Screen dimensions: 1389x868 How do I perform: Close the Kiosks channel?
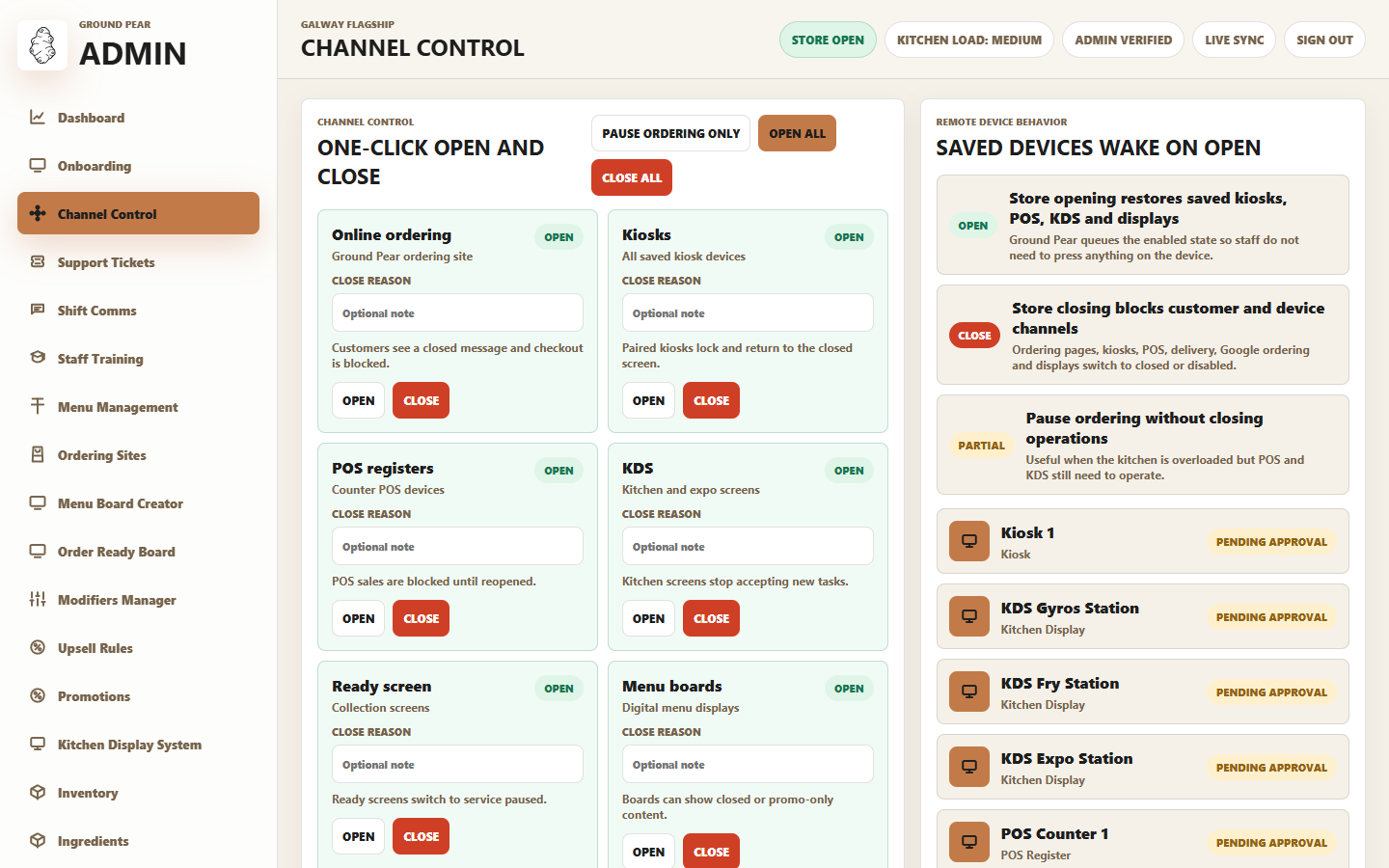click(x=711, y=400)
